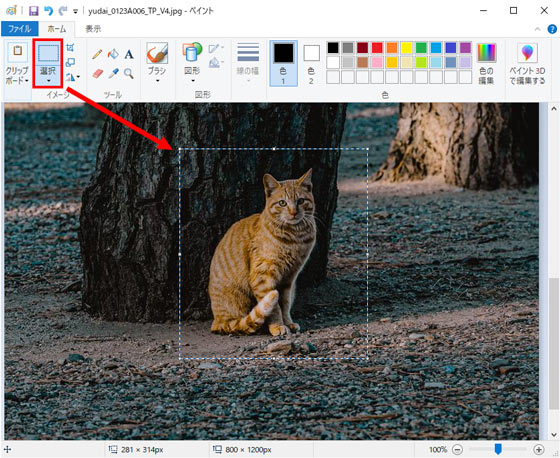Expand the Brushes (ブラシ) dropdown
This screenshot has height=458, width=560.
(157, 81)
